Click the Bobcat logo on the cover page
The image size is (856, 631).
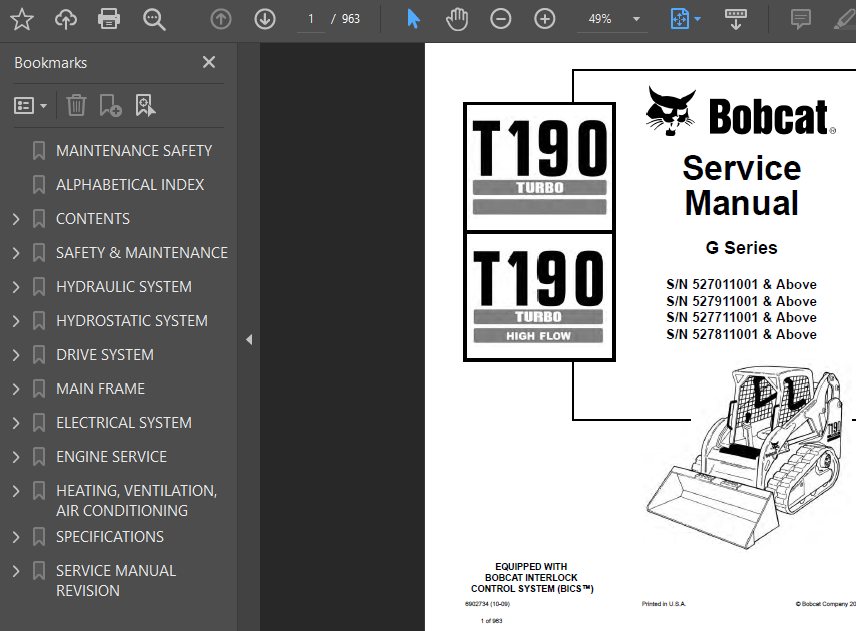(x=740, y=111)
